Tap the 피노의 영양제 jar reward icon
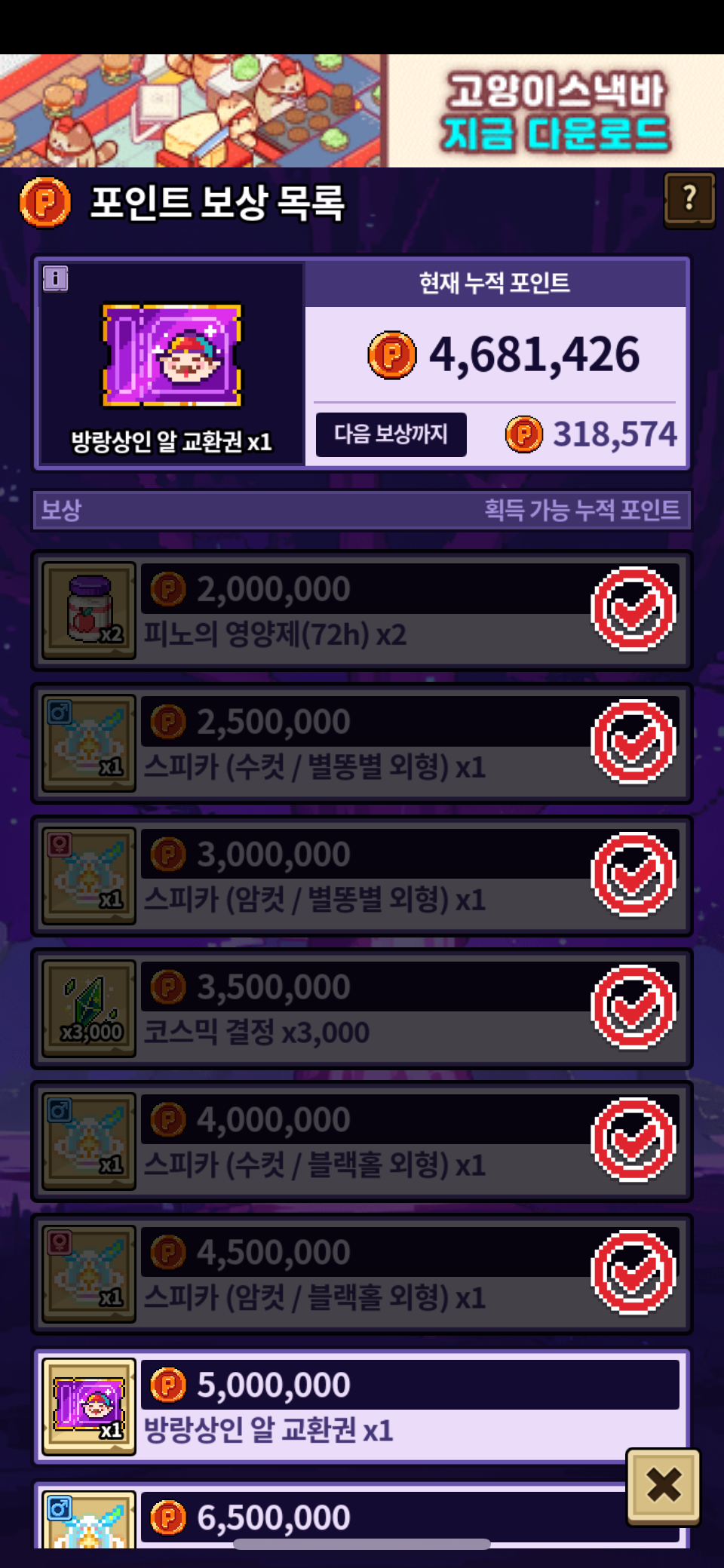Image resolution: width=724 pixels, height=1568 pixels. click(x=89, y=611)
